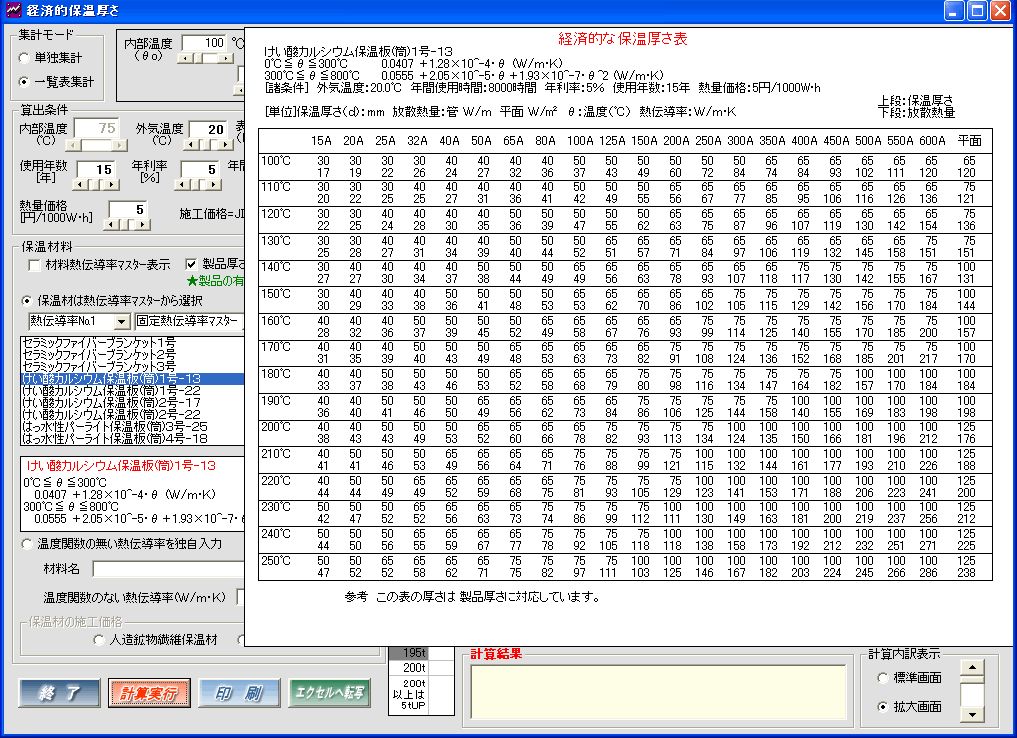Image resolution: width=1017 pixels, height=738 pixels.
Task: Click the app icon in title bar
Action: (12, 11)
